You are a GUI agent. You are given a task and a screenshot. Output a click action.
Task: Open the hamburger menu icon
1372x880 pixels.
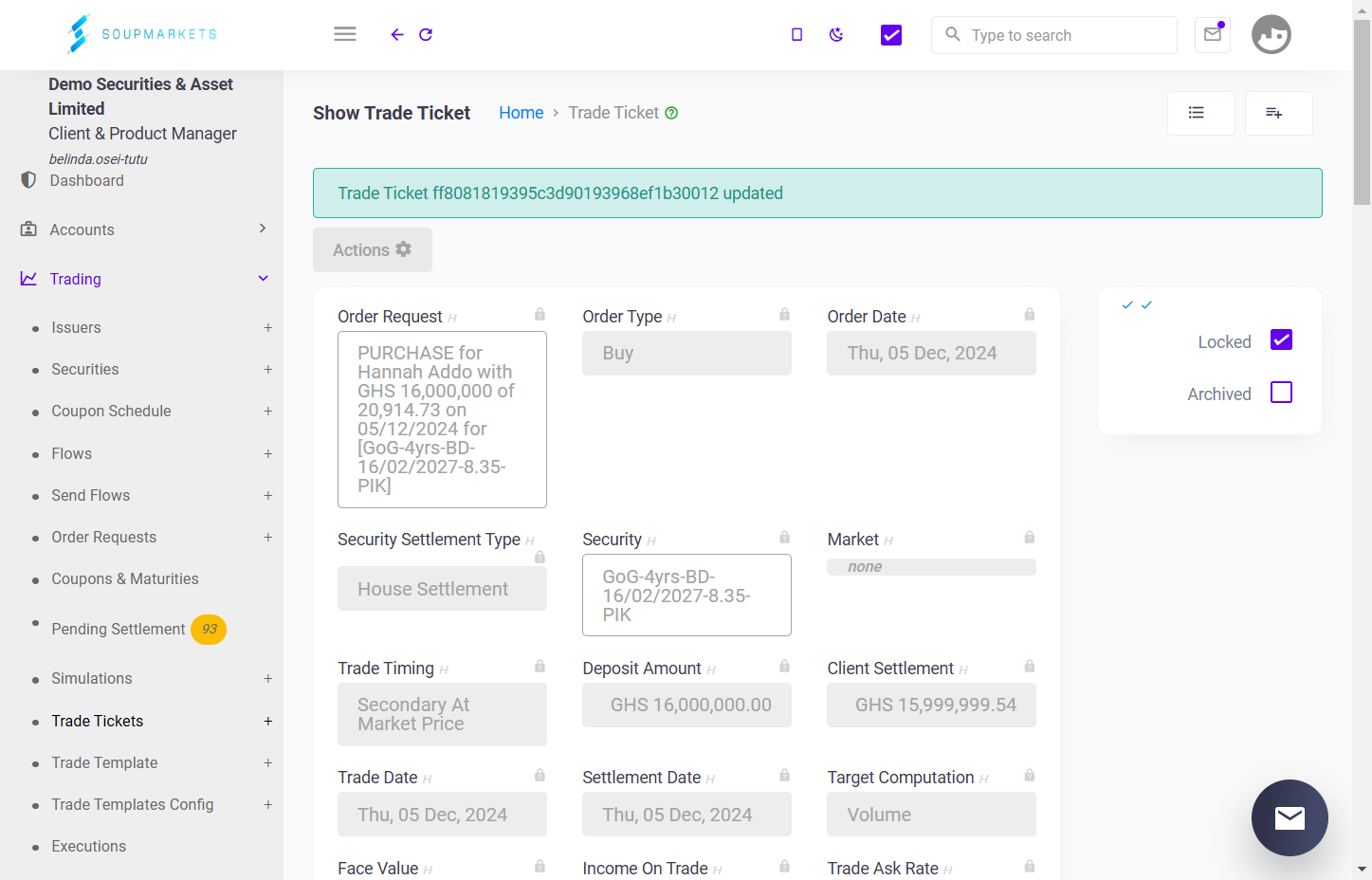coord(345,34)
